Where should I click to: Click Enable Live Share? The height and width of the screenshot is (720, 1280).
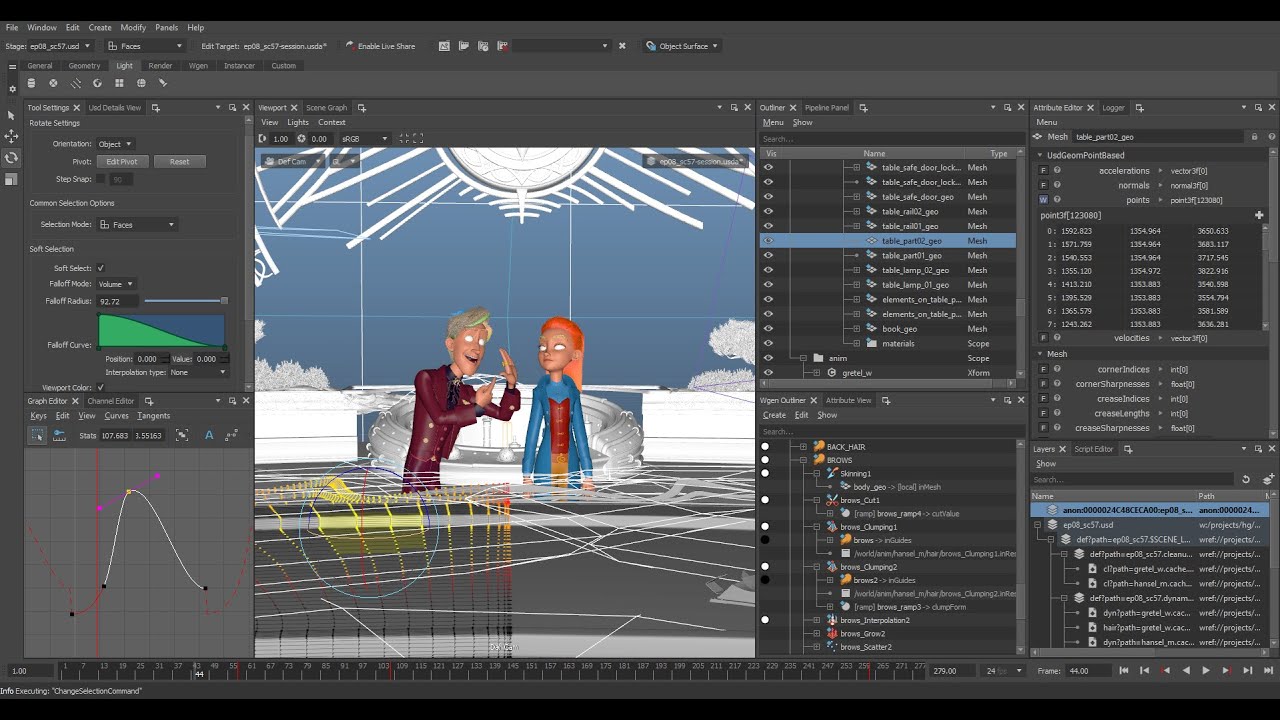[380, 46]
